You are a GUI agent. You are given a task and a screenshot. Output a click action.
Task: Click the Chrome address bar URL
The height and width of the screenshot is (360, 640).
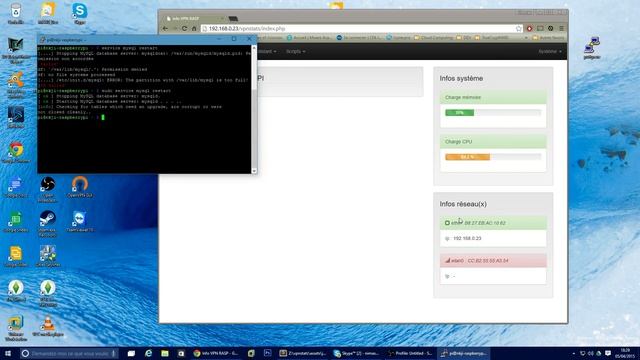[x=247, y=29]
